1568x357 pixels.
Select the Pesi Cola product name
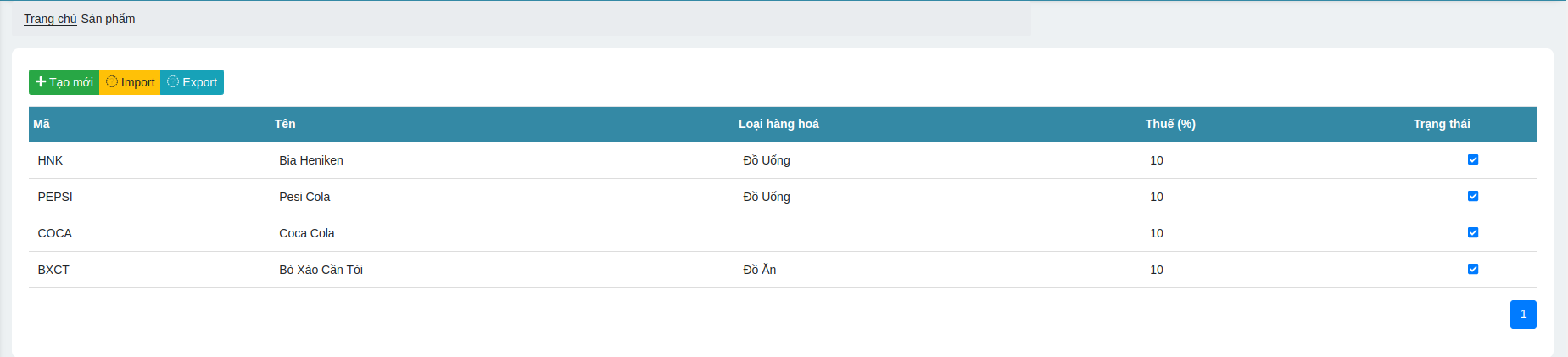coord(304,197)
